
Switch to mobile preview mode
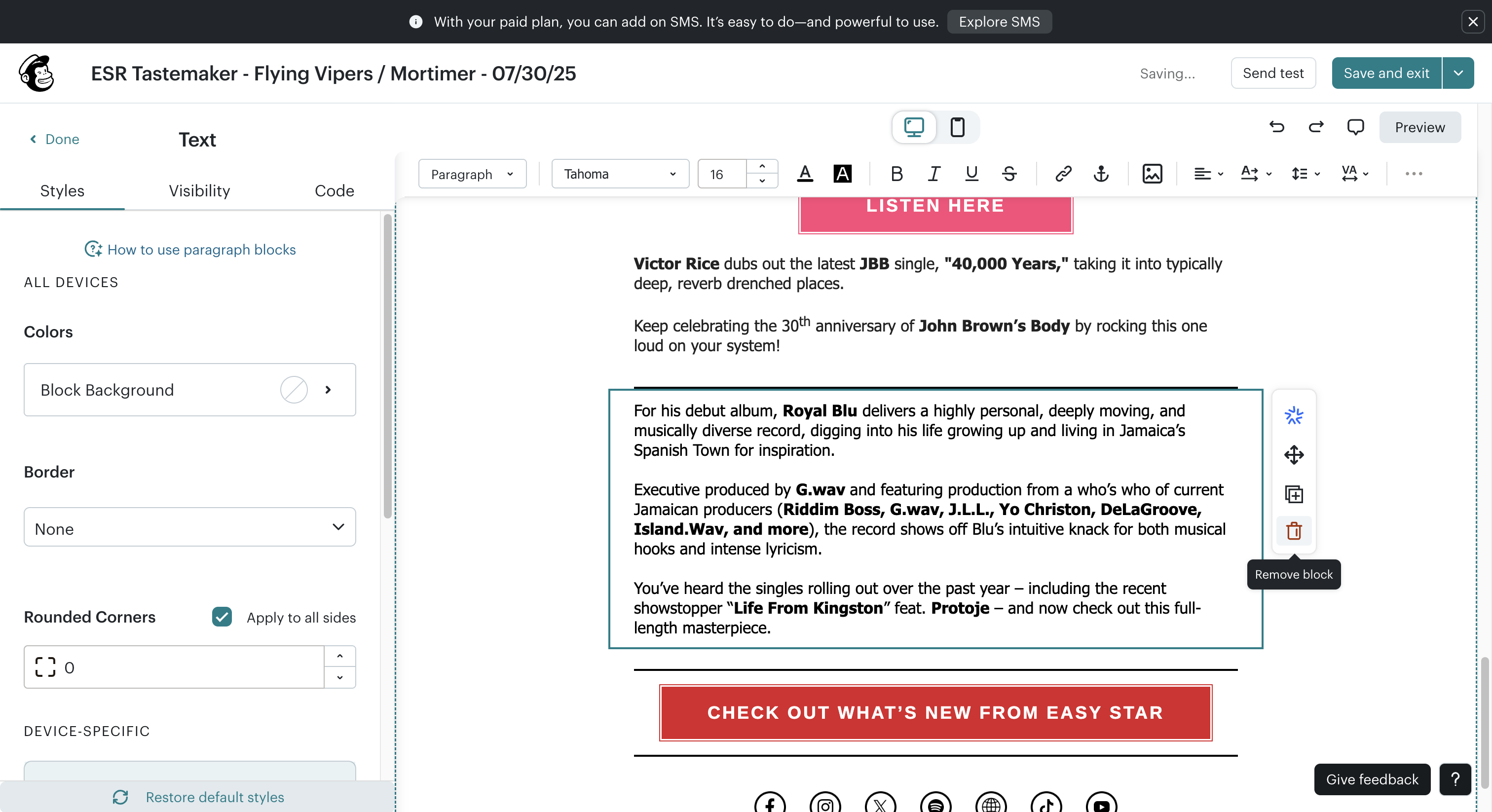pyautogui.click(x=957, y=127)
